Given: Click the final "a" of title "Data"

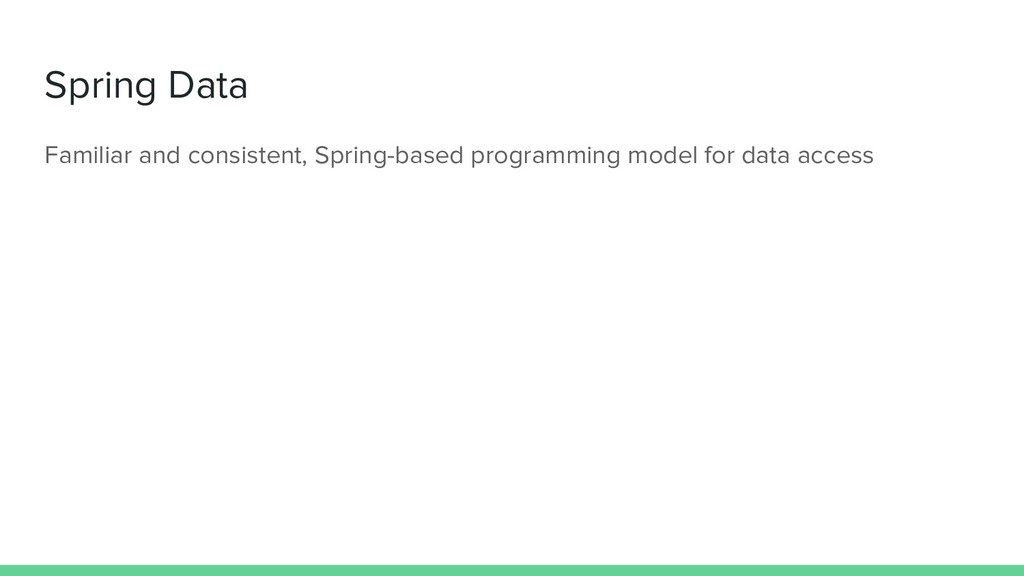Looking at the screenshot, I should click(x=239, y=89).
